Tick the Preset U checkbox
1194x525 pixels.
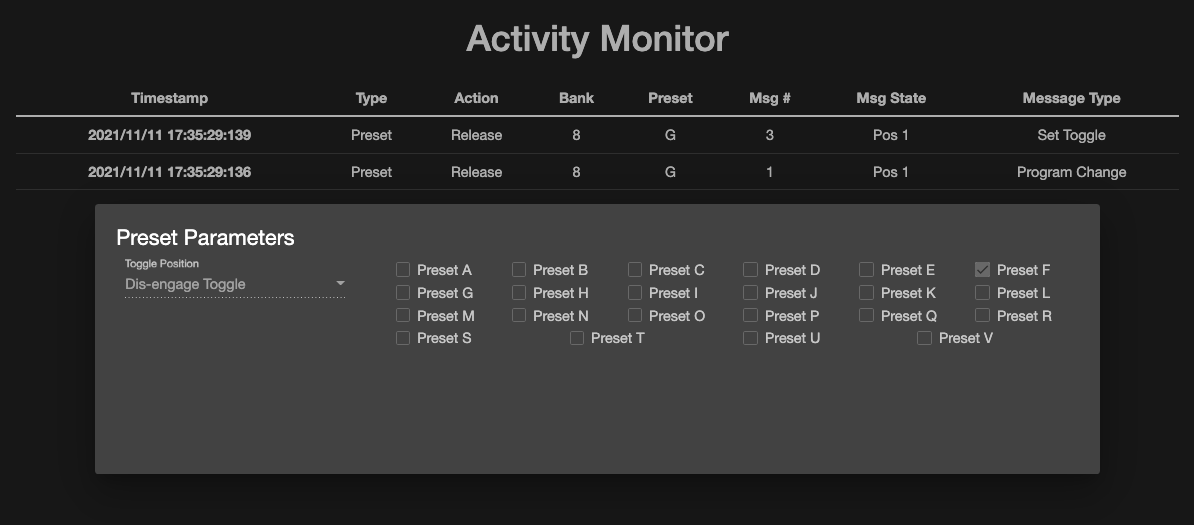pos(751,338)
